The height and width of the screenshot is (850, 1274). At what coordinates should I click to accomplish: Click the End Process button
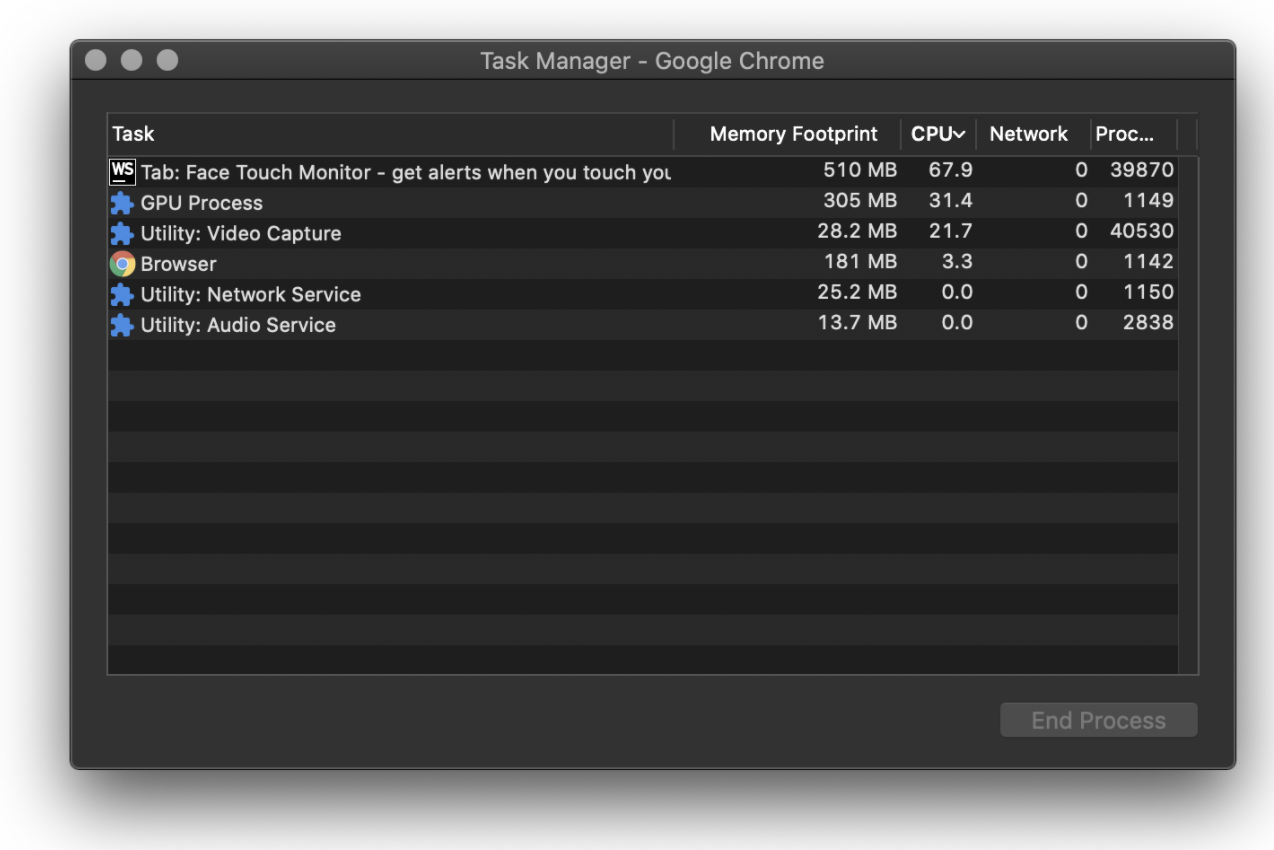click(1099, 720)
